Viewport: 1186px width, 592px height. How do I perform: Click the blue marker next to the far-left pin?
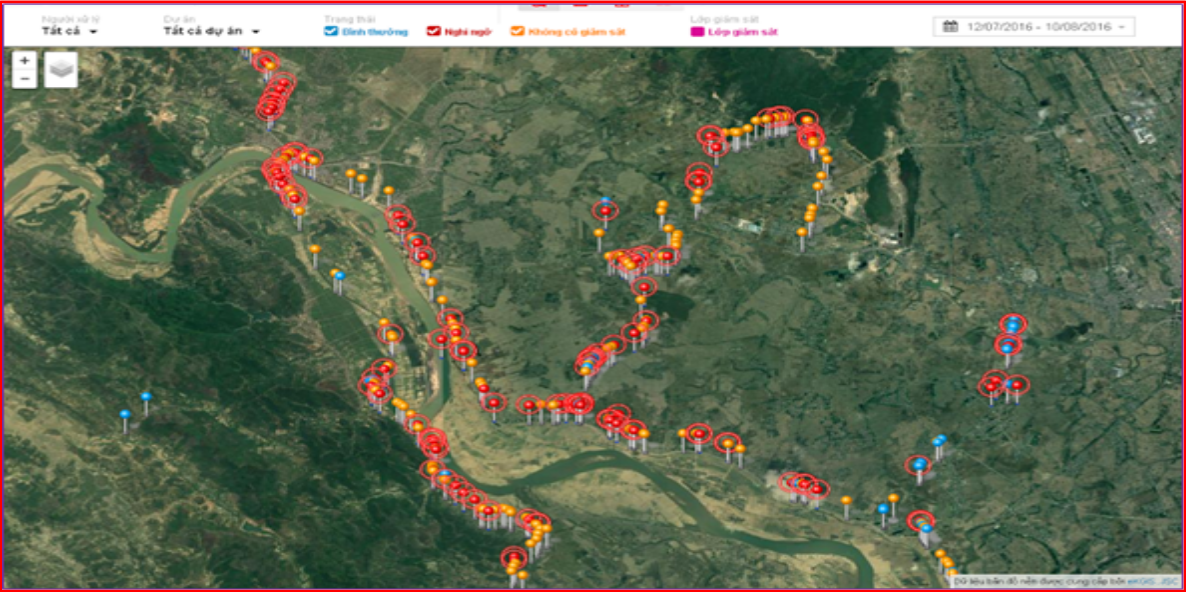click(146, 398)
